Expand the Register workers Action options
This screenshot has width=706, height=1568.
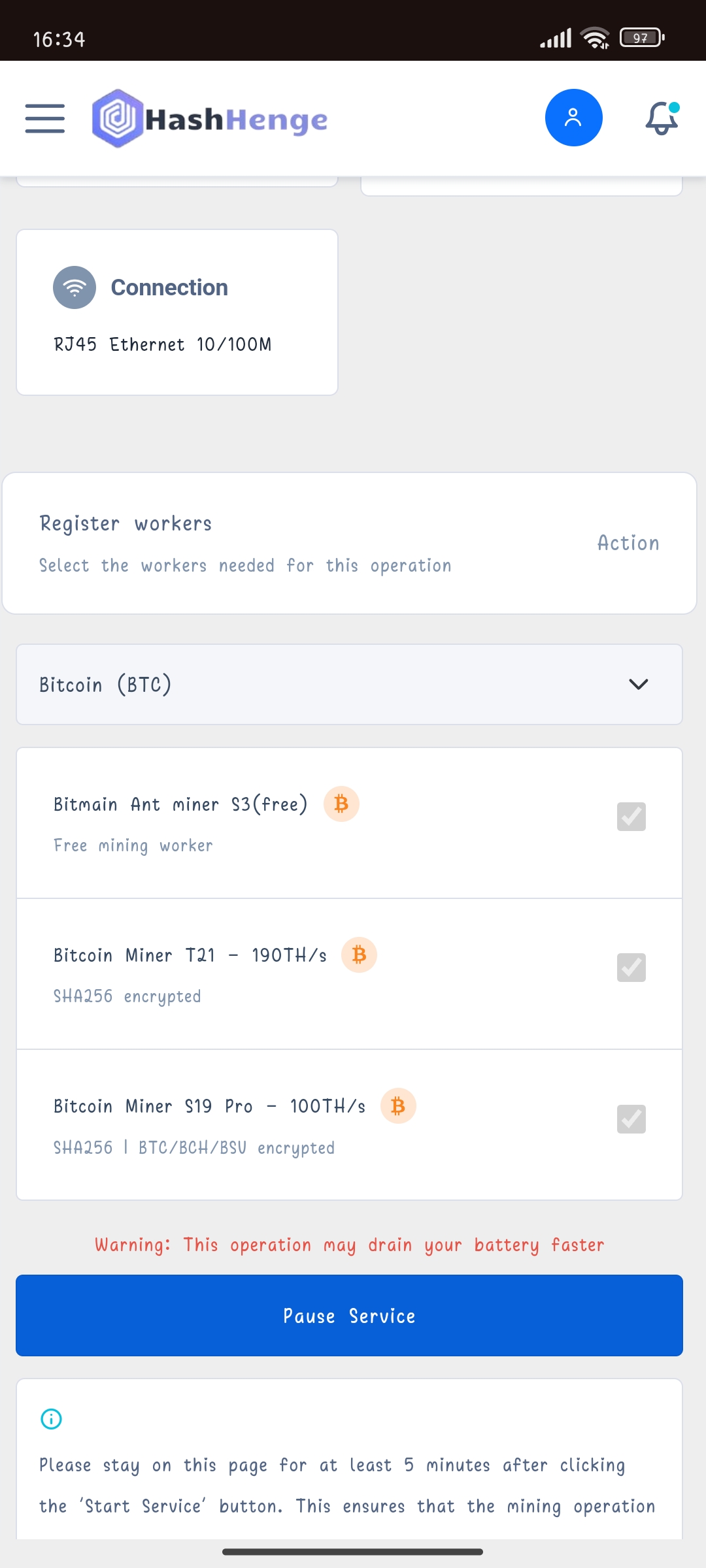tap(628, 543)
